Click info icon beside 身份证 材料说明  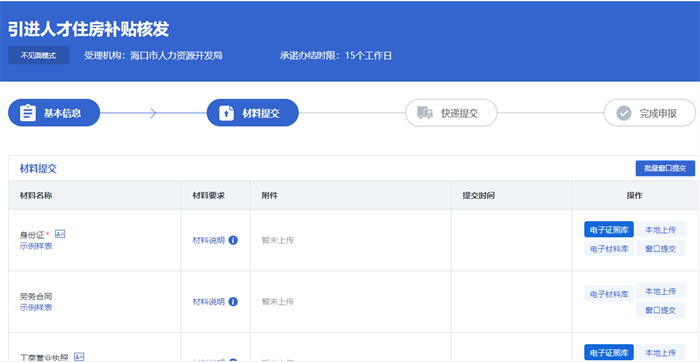click(233, 240)
